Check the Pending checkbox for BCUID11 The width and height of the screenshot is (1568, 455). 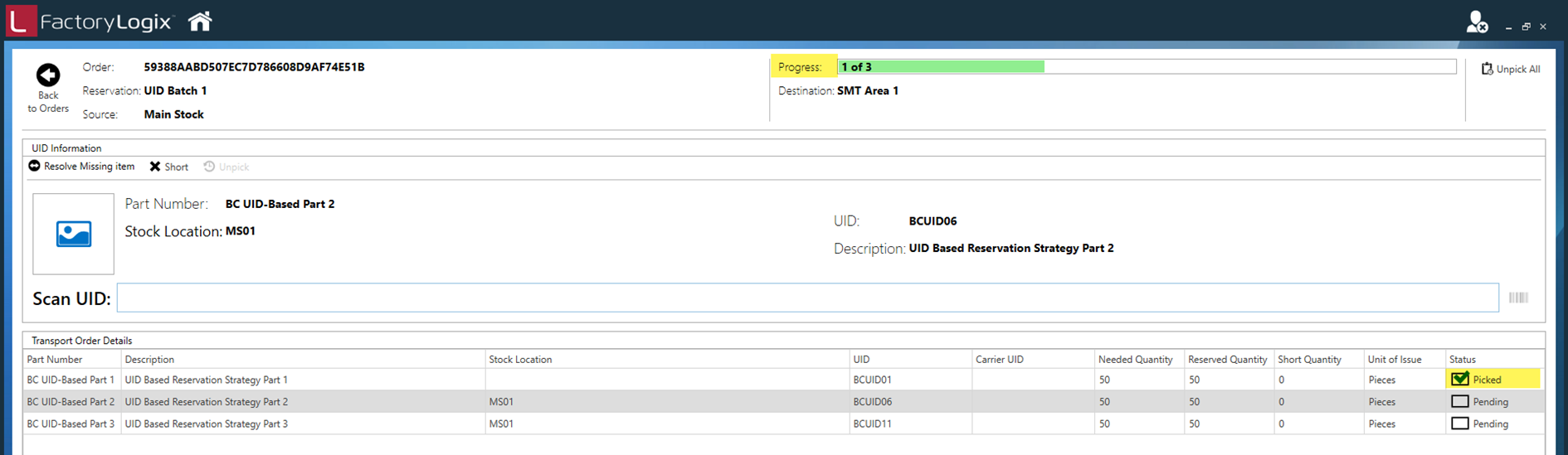click(1460, 424)
